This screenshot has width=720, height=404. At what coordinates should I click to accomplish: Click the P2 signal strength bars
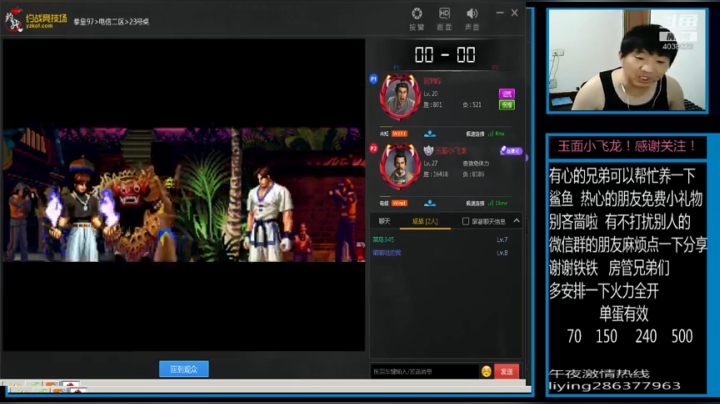click(490, 203)
